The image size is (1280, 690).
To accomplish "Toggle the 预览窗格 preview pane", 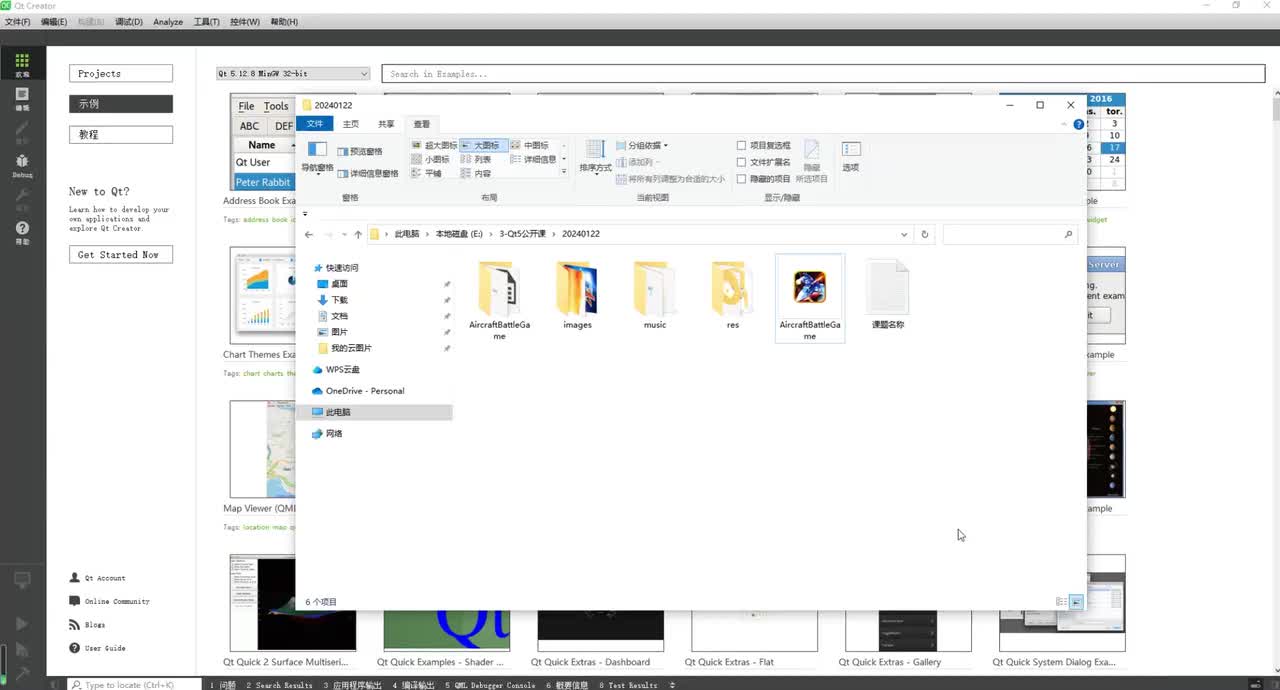I will 360,152.
